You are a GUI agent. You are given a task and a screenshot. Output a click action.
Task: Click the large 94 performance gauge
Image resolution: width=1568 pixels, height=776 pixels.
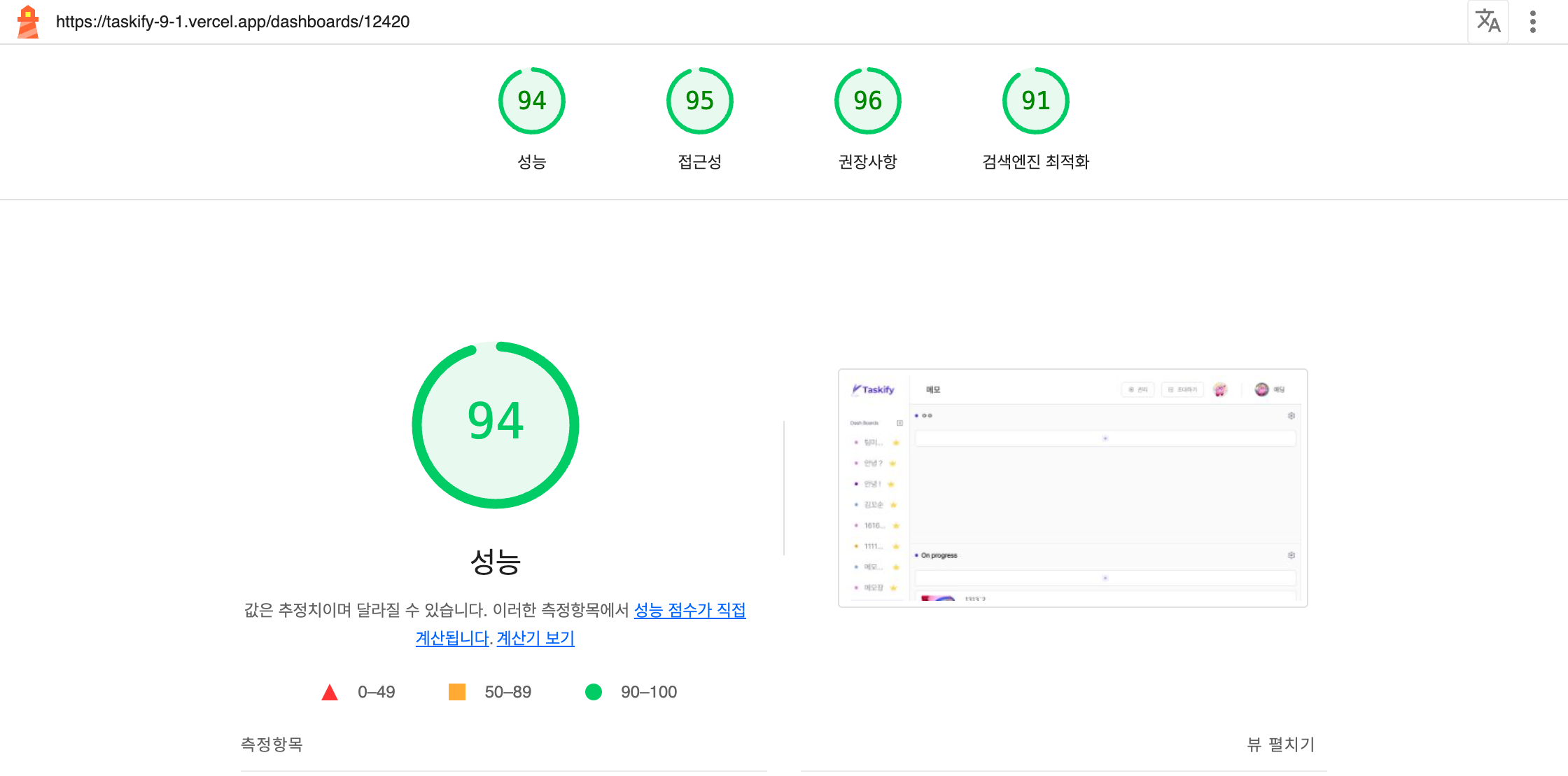point(496,424)
